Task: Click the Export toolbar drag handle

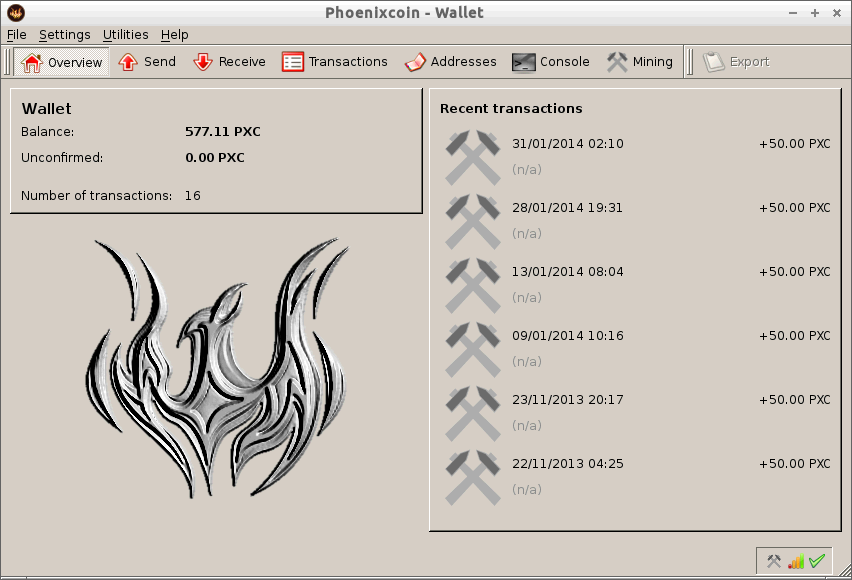Action: [x=690, y=62]
